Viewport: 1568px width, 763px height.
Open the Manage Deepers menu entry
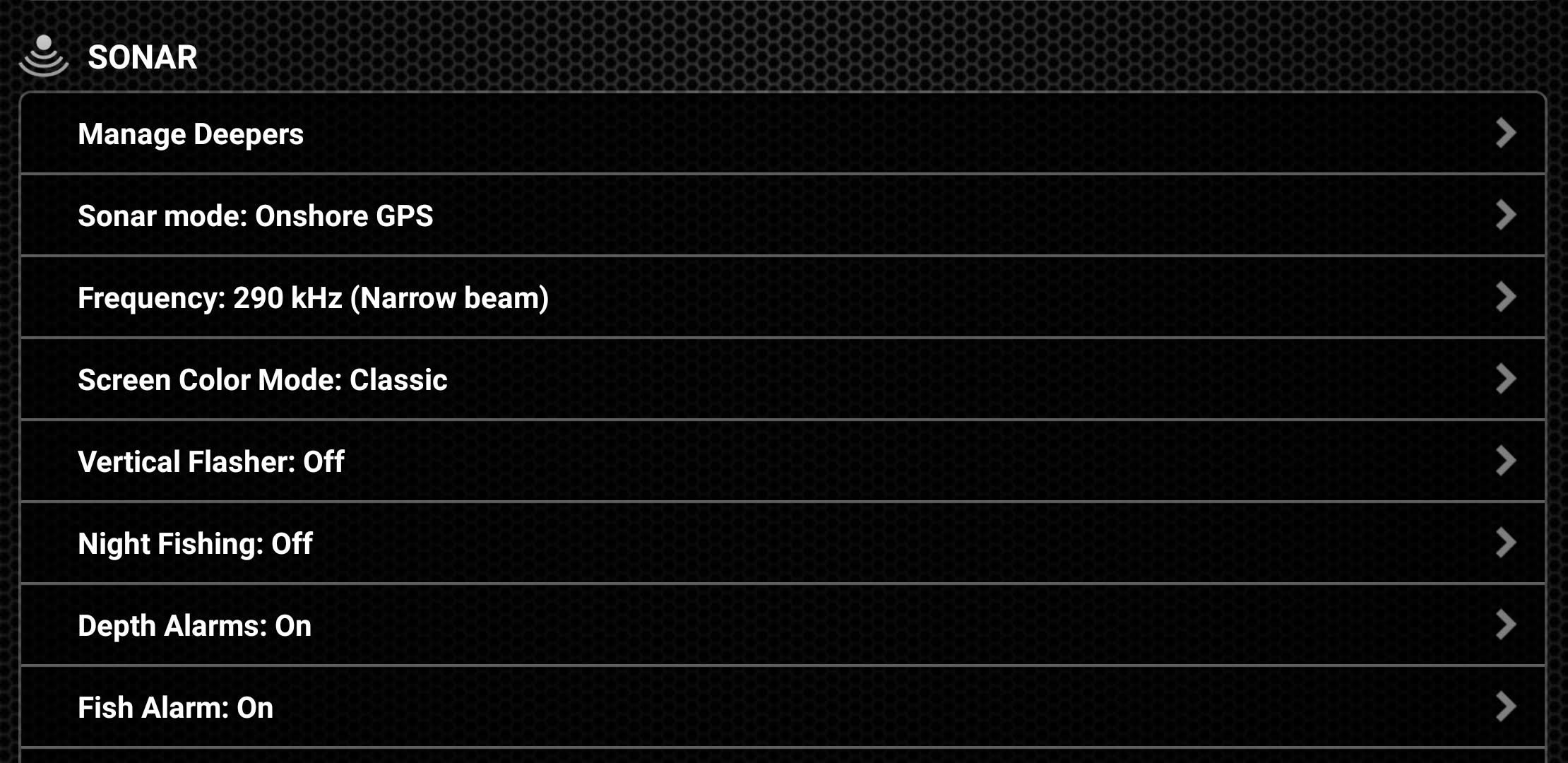coord(191,134)
